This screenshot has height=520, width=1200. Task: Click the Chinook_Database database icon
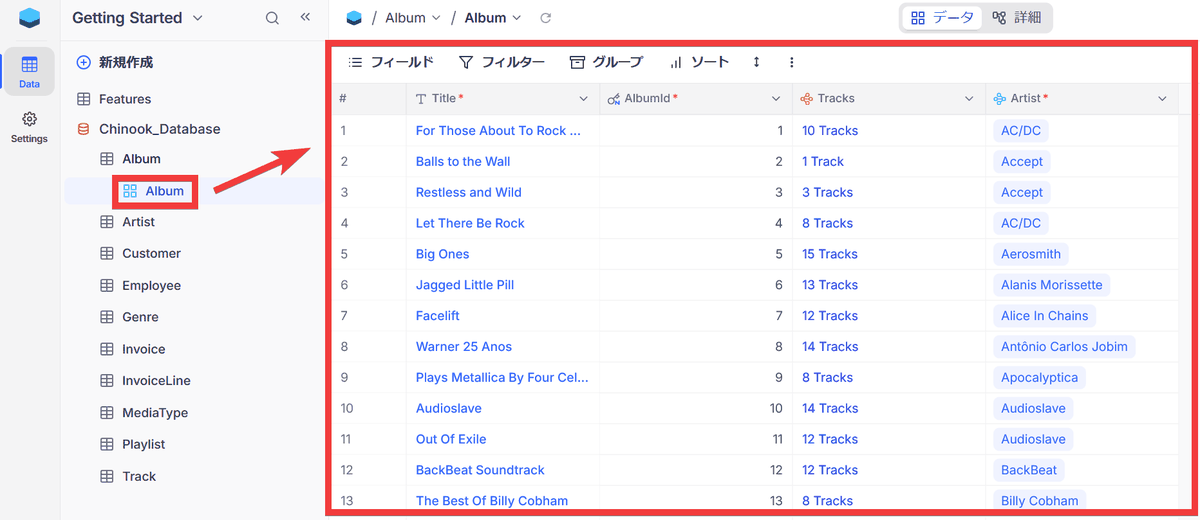(x=83, y=129)
